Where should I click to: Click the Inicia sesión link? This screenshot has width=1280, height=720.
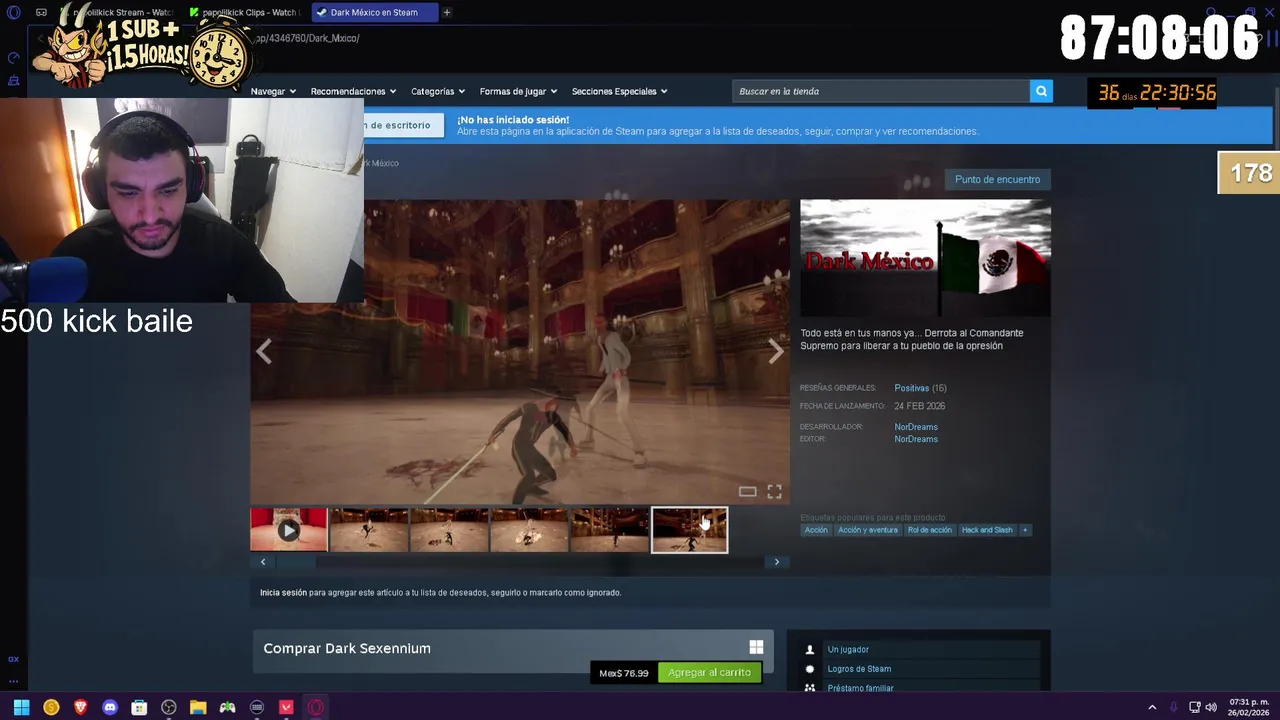(283, 593)
